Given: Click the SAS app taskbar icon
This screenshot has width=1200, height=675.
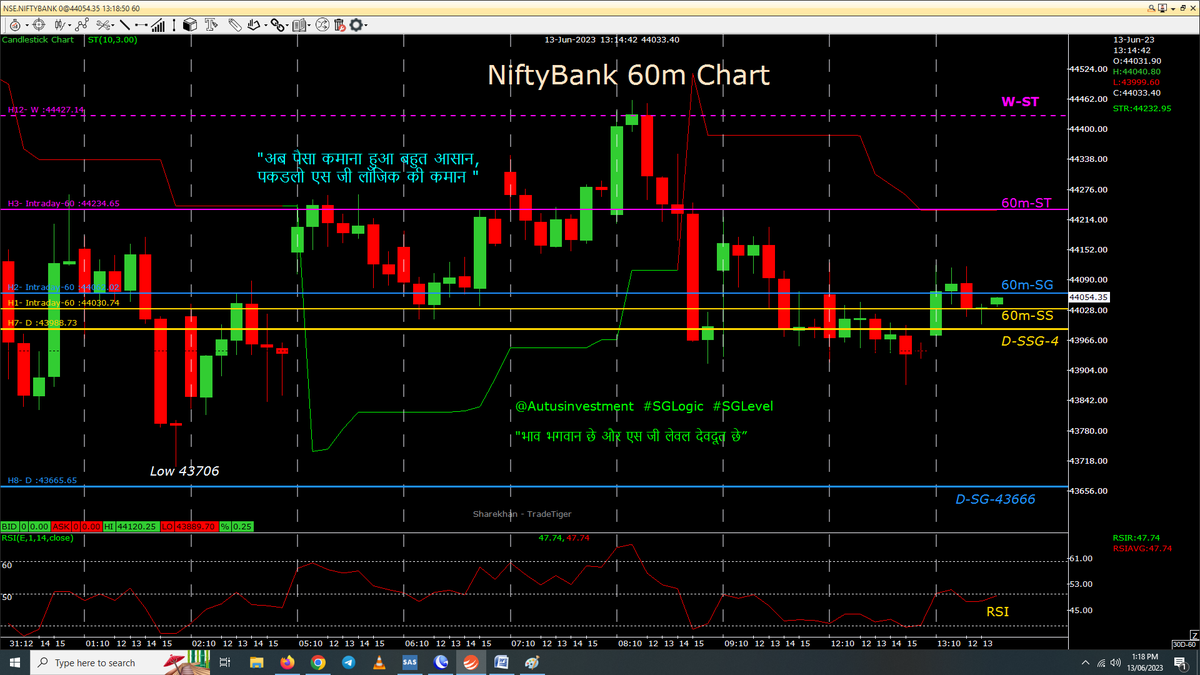Looking at the screenshot, I should coord(410,662).
